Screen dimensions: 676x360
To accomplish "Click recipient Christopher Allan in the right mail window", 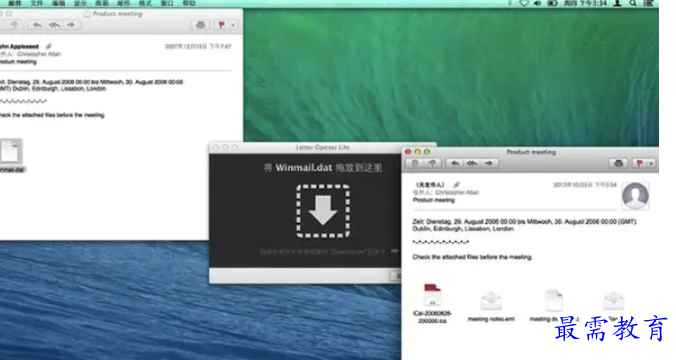I will click(457, 192).
